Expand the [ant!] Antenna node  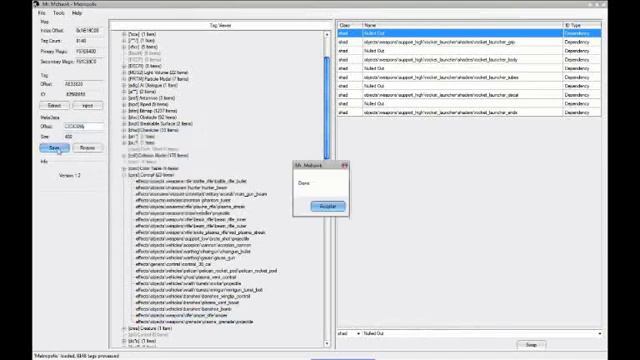tap(124, 98)
